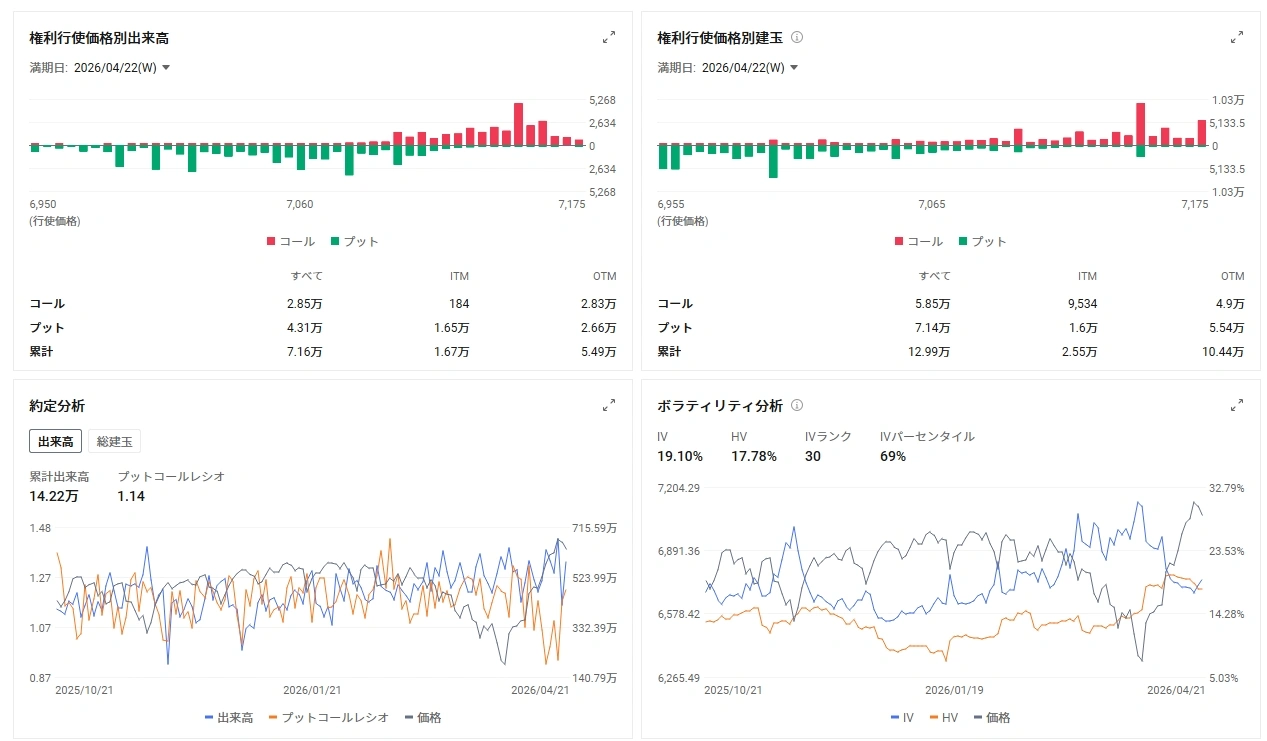Click the tallest red call bar in volume chart
The width and height of the screenshot is (1267, 741).
point(518,124)
